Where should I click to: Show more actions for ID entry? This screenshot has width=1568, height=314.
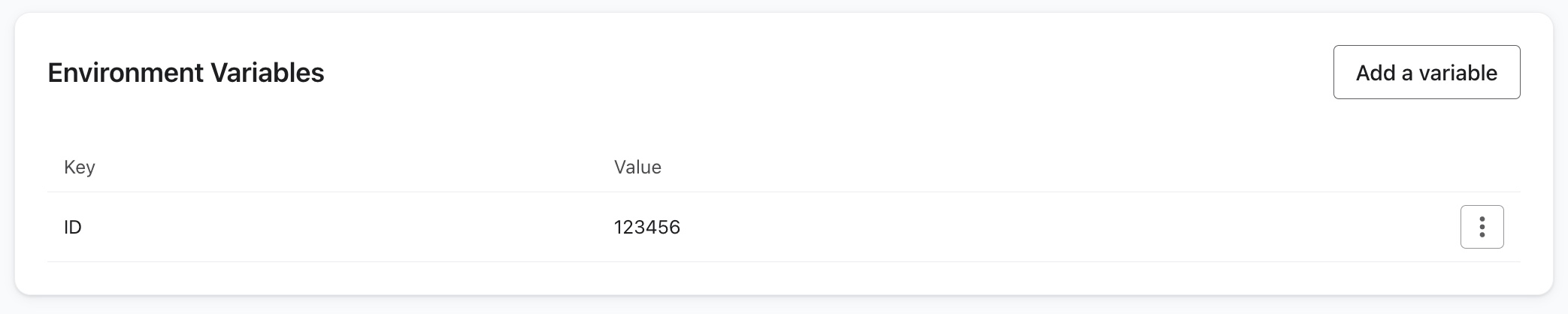[x=1482, y=227]
